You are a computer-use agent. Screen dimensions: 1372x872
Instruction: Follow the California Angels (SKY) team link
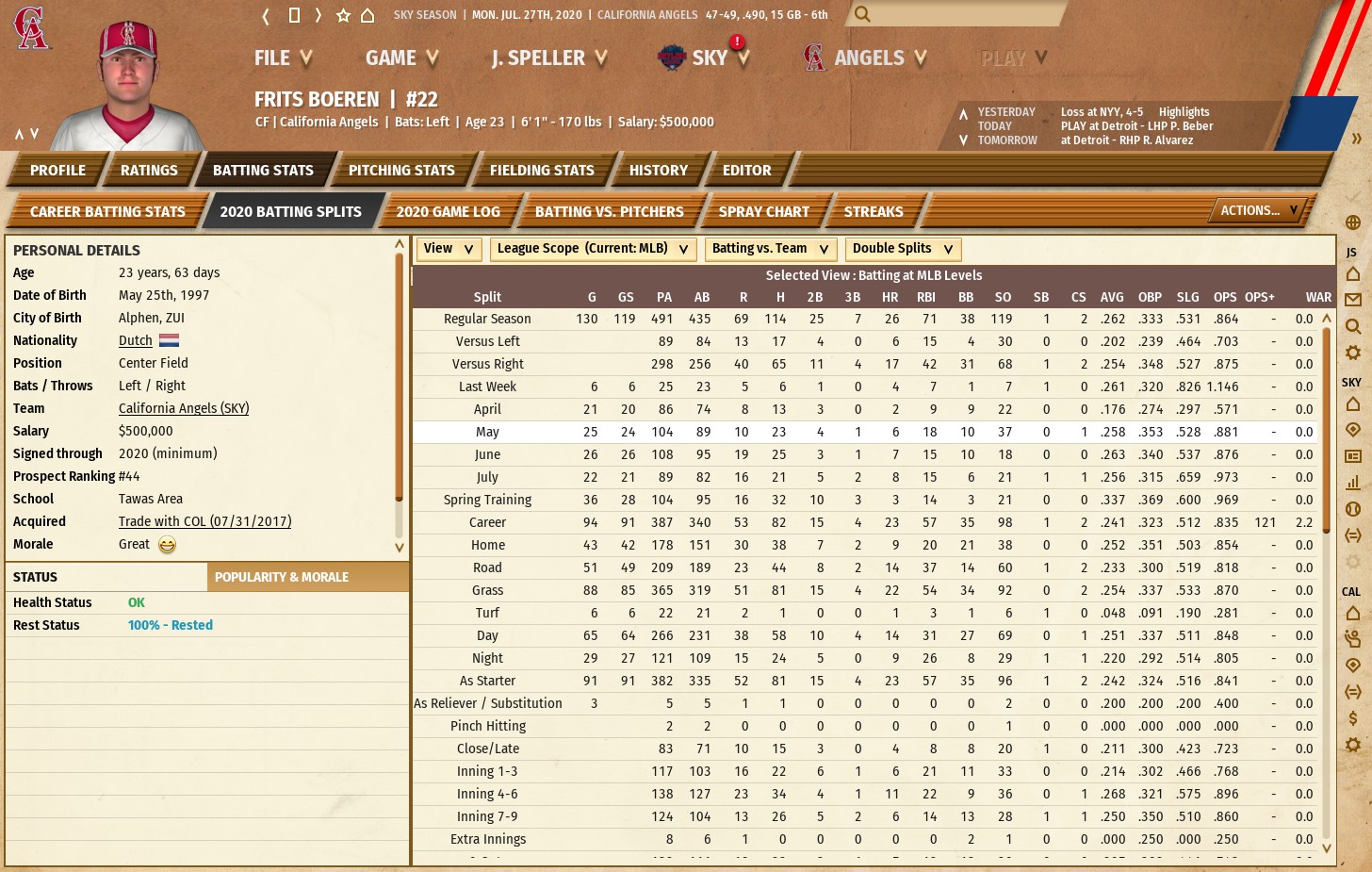click(x=184, y=408)
